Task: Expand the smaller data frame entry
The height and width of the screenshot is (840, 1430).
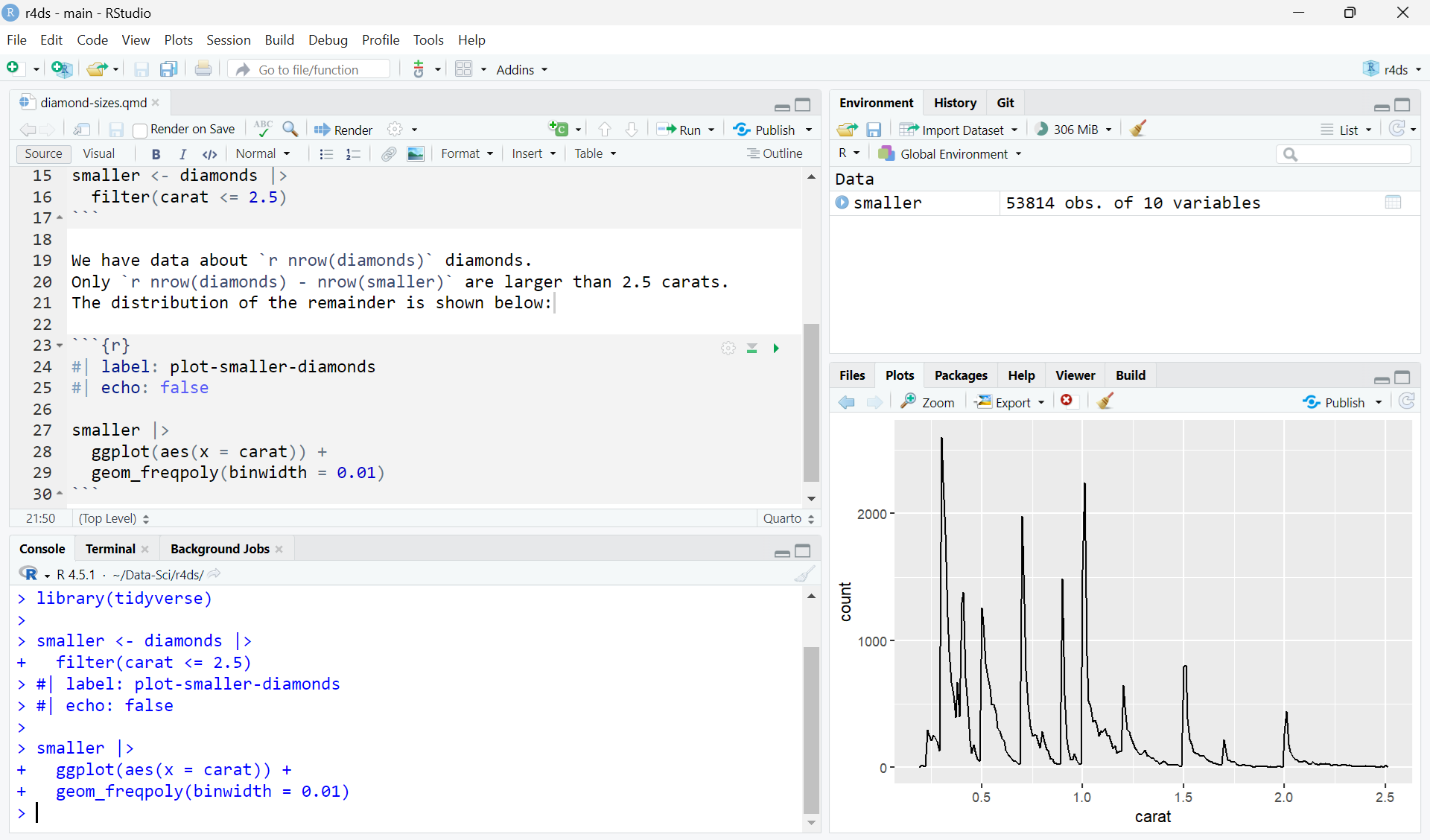Action: pos(842,202)
